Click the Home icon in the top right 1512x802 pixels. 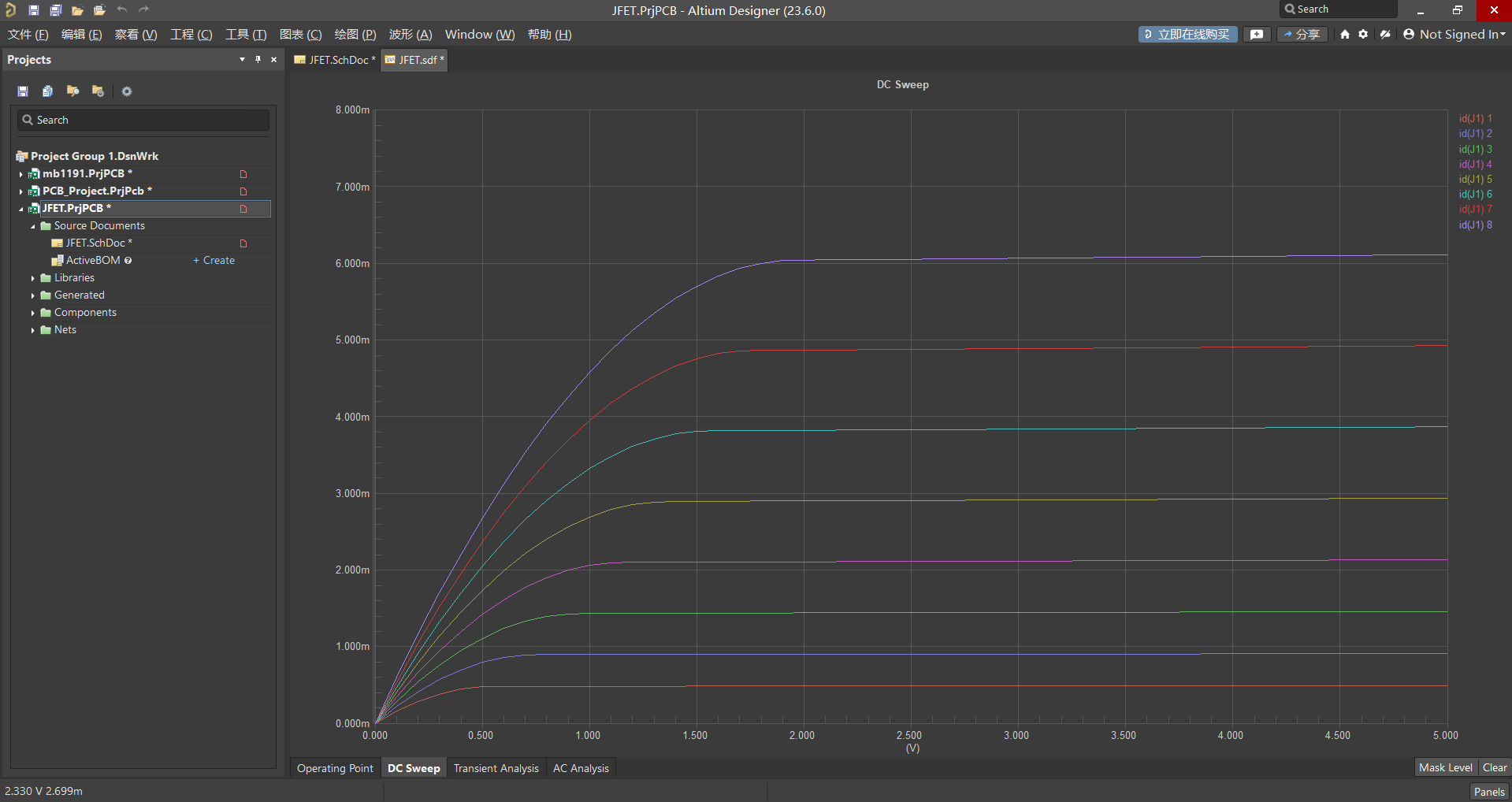point(1345,35)
